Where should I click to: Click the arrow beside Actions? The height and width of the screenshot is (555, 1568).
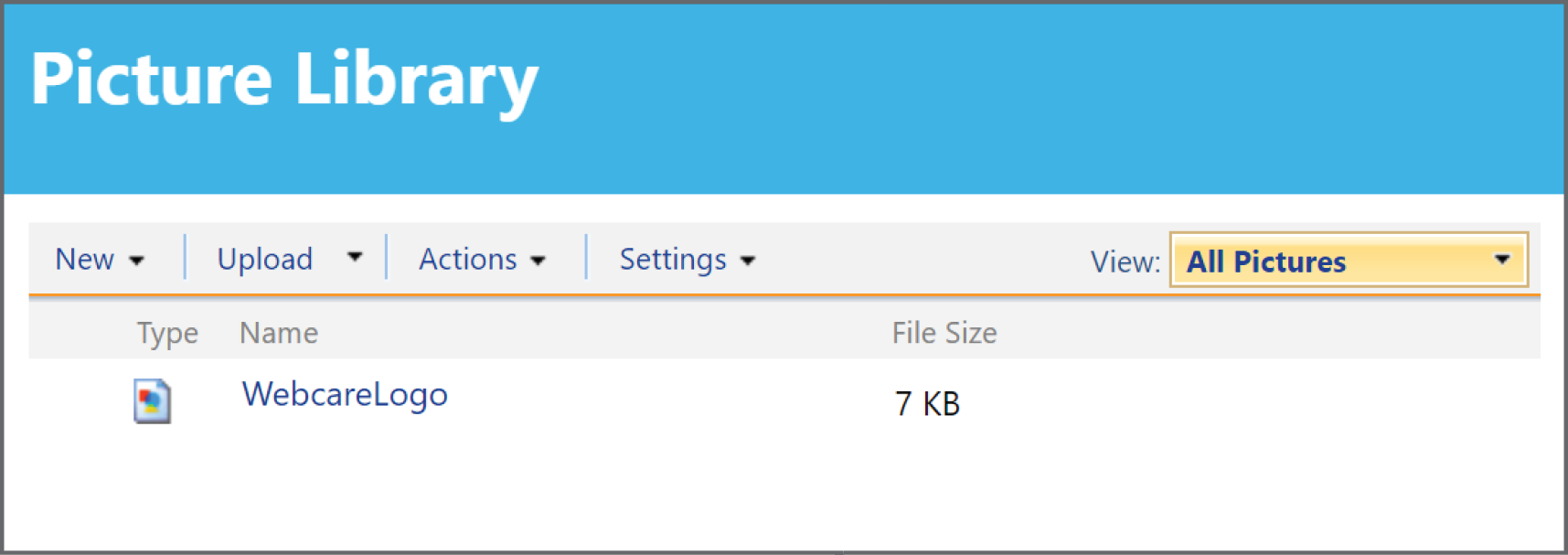coord(538,261)
